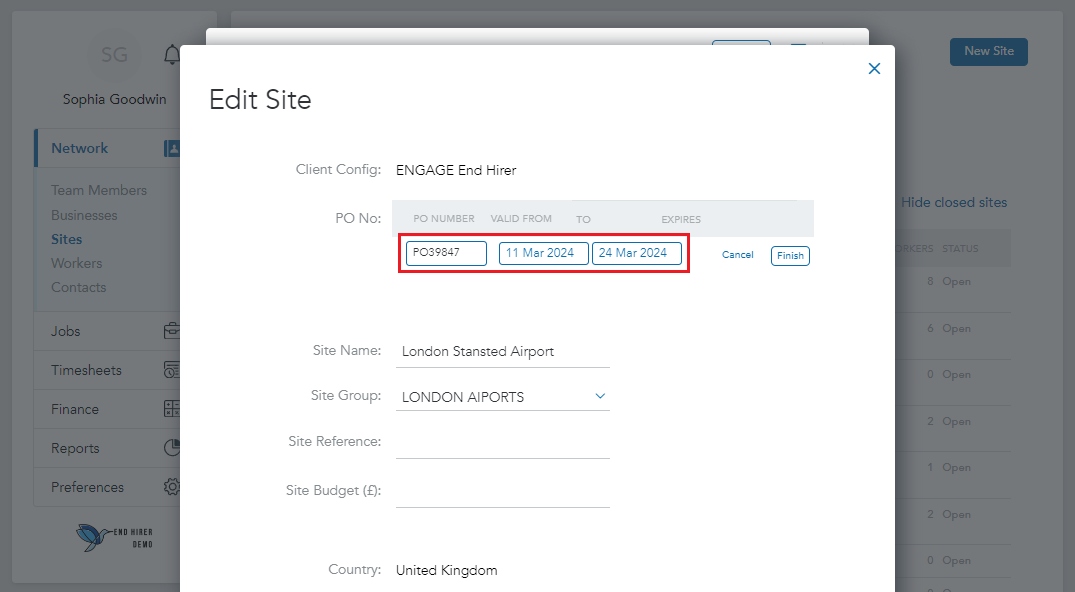Open the Valid From date 11 Mar 2024
The image size is (1075, 592).
click(x=544, y=253)
